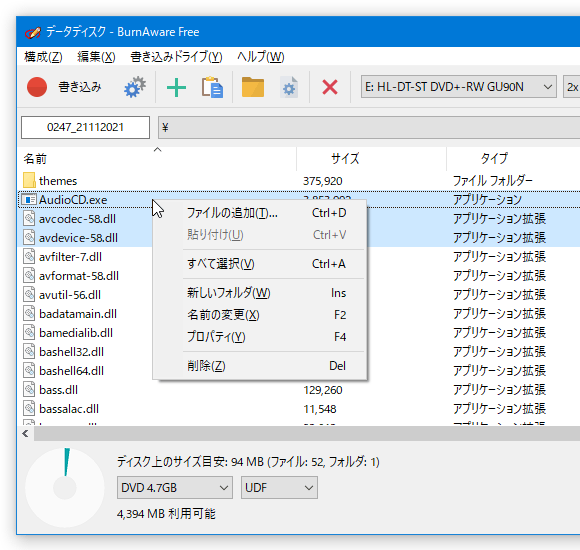This screenshot has height=550, width=580.
Task: Select badatamain.dll in the list
Action: pos(78,314)
